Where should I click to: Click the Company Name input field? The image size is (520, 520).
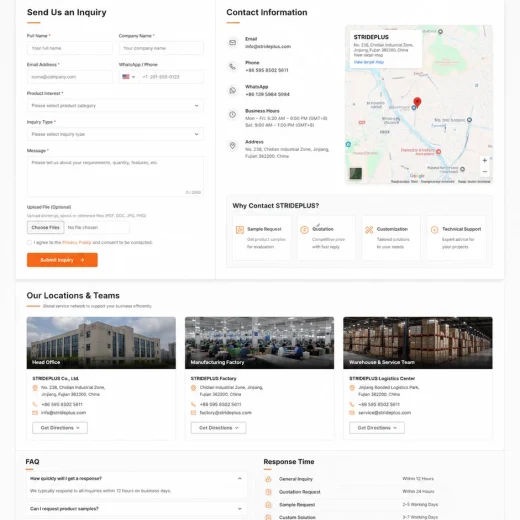[x=161, y=48]
